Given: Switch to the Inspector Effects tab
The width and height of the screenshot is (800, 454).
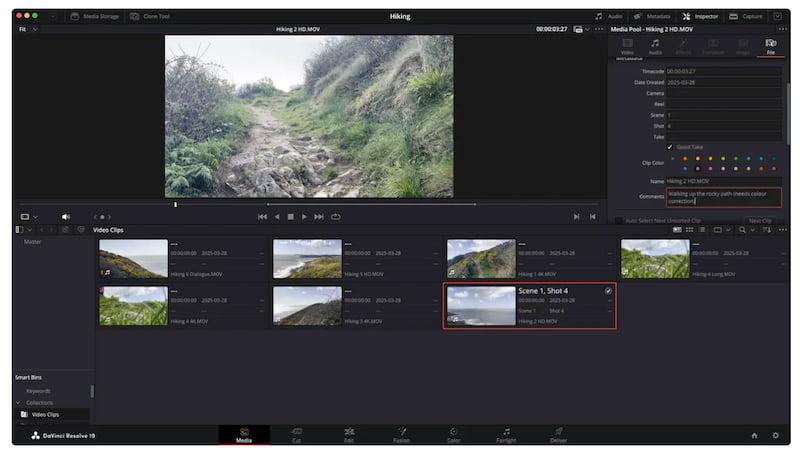Looking at the screenshot, I should pyautogui.click(x=683, y=46).
